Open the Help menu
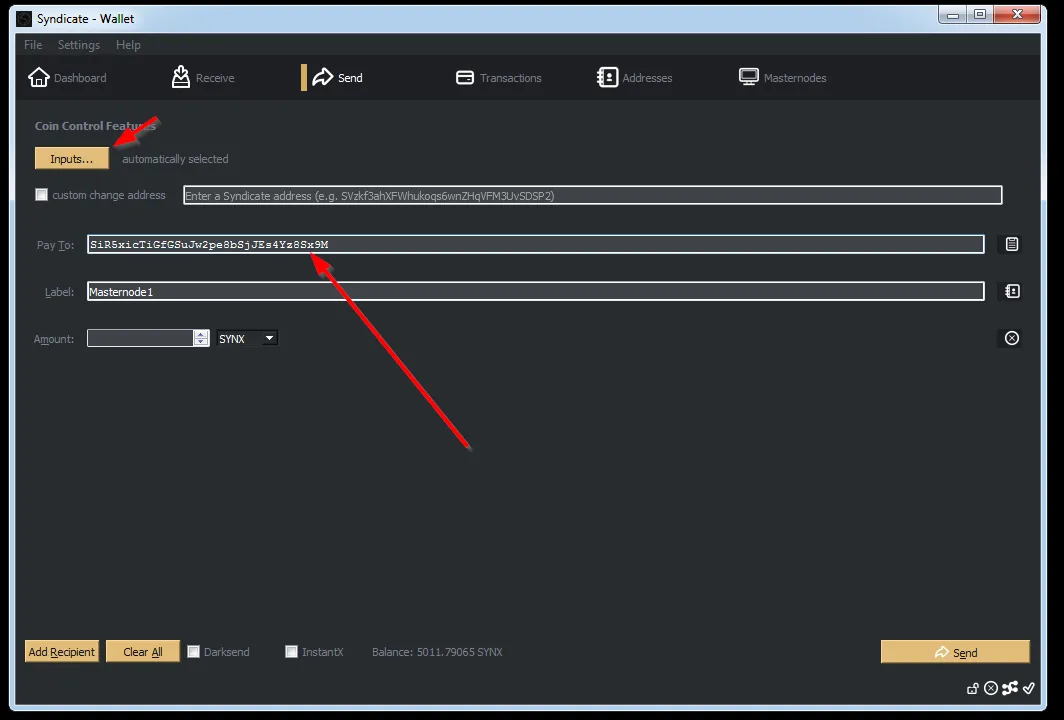Screen dimensions: 1064x720 click(x=128, y=45)
